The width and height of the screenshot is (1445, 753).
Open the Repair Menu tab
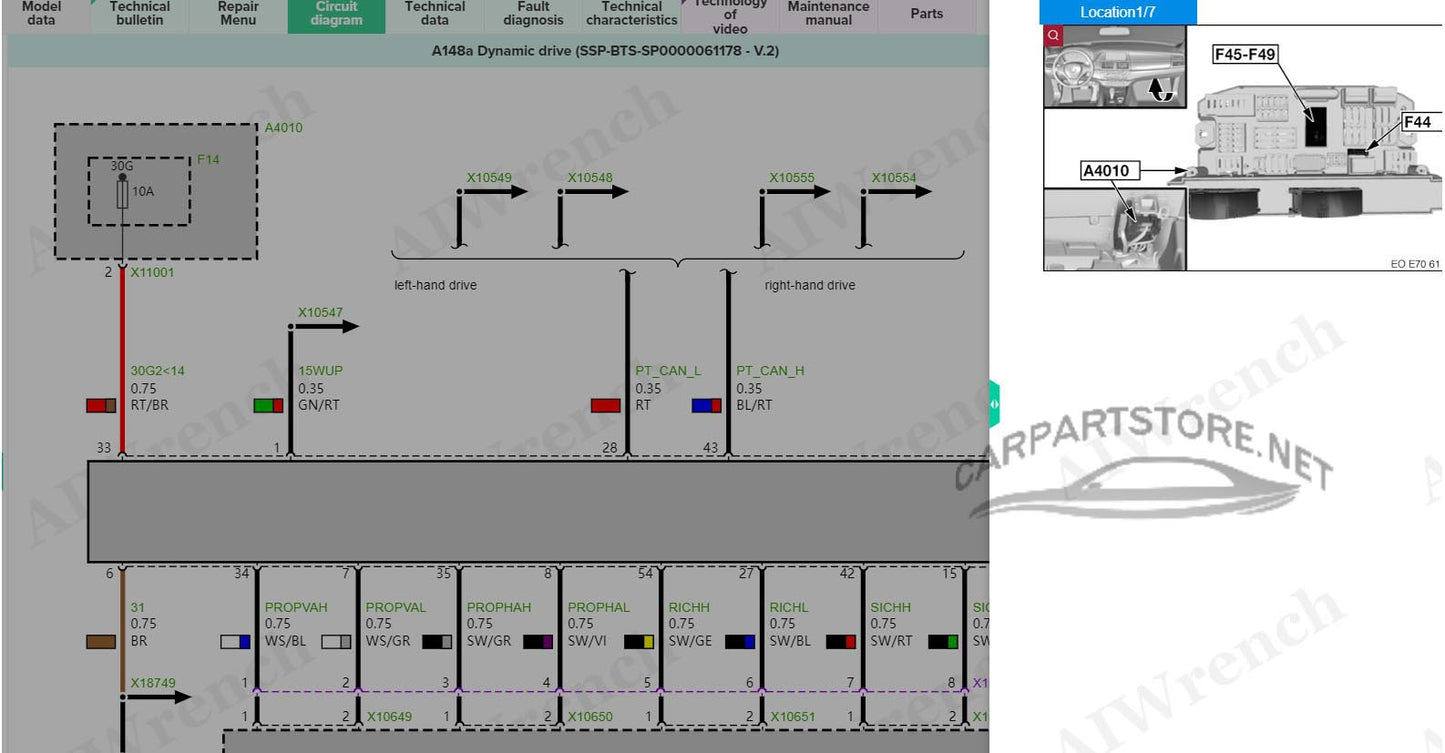tap(238, 13)
